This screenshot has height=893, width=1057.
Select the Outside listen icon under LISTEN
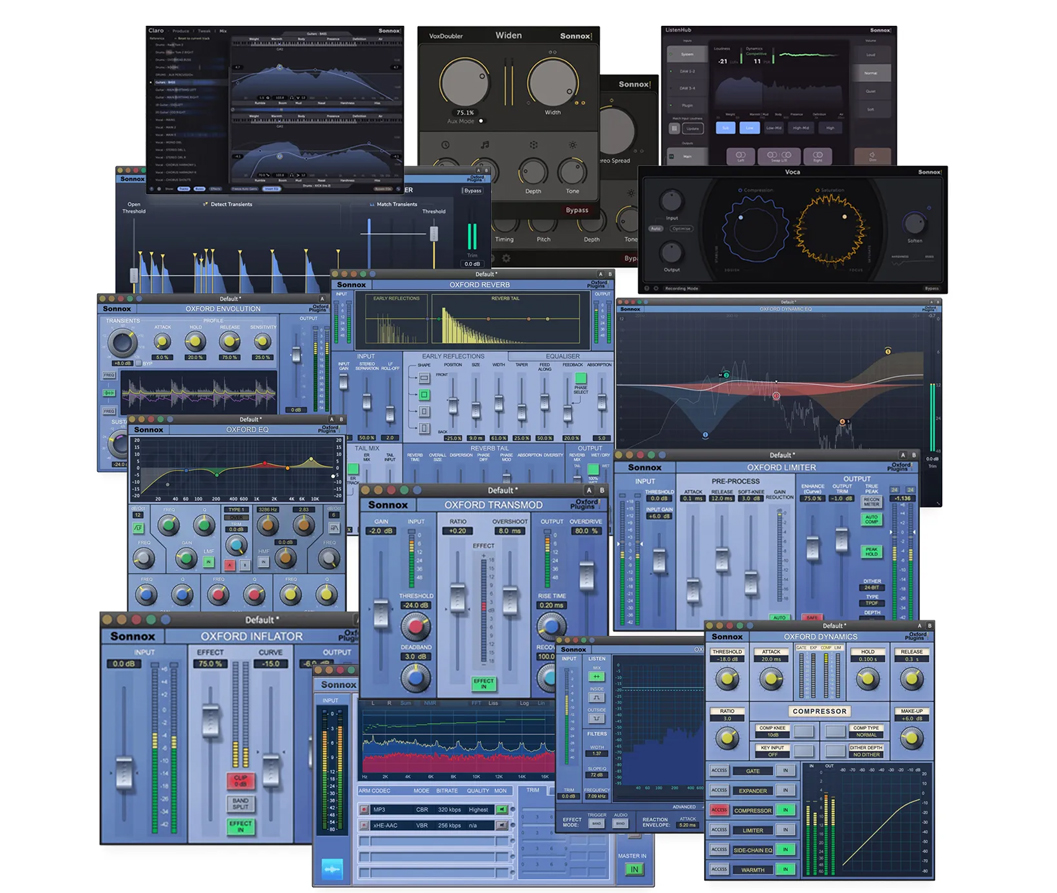click(x=597, y=718)
